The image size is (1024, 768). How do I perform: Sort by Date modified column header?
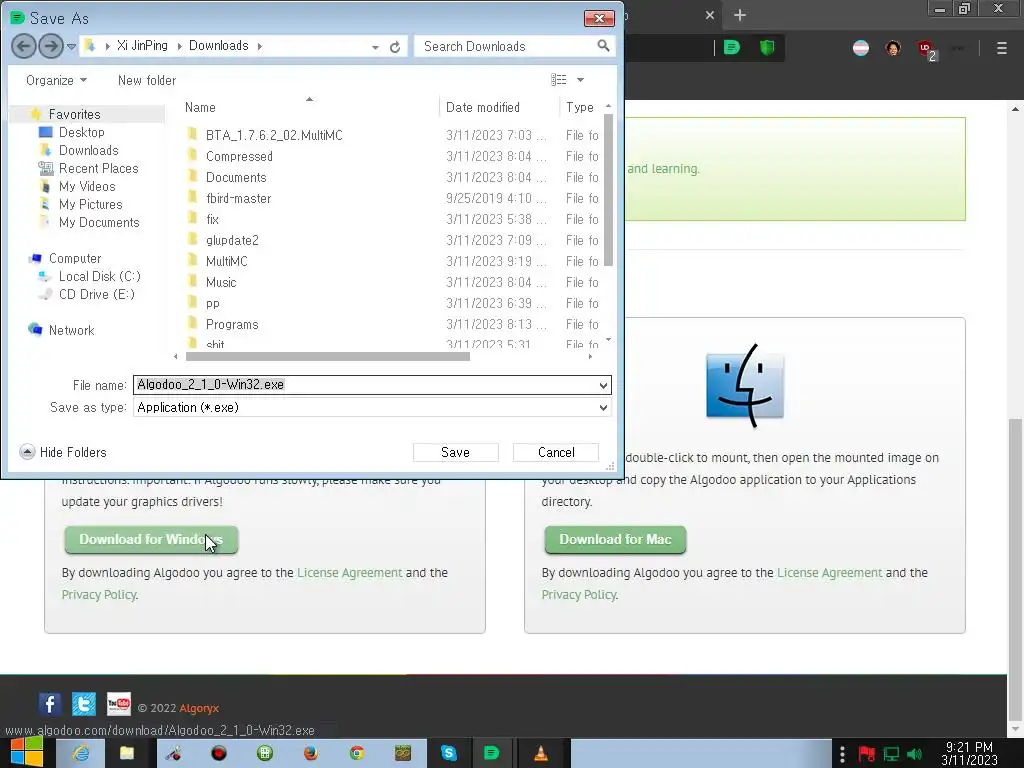(483, 107)
